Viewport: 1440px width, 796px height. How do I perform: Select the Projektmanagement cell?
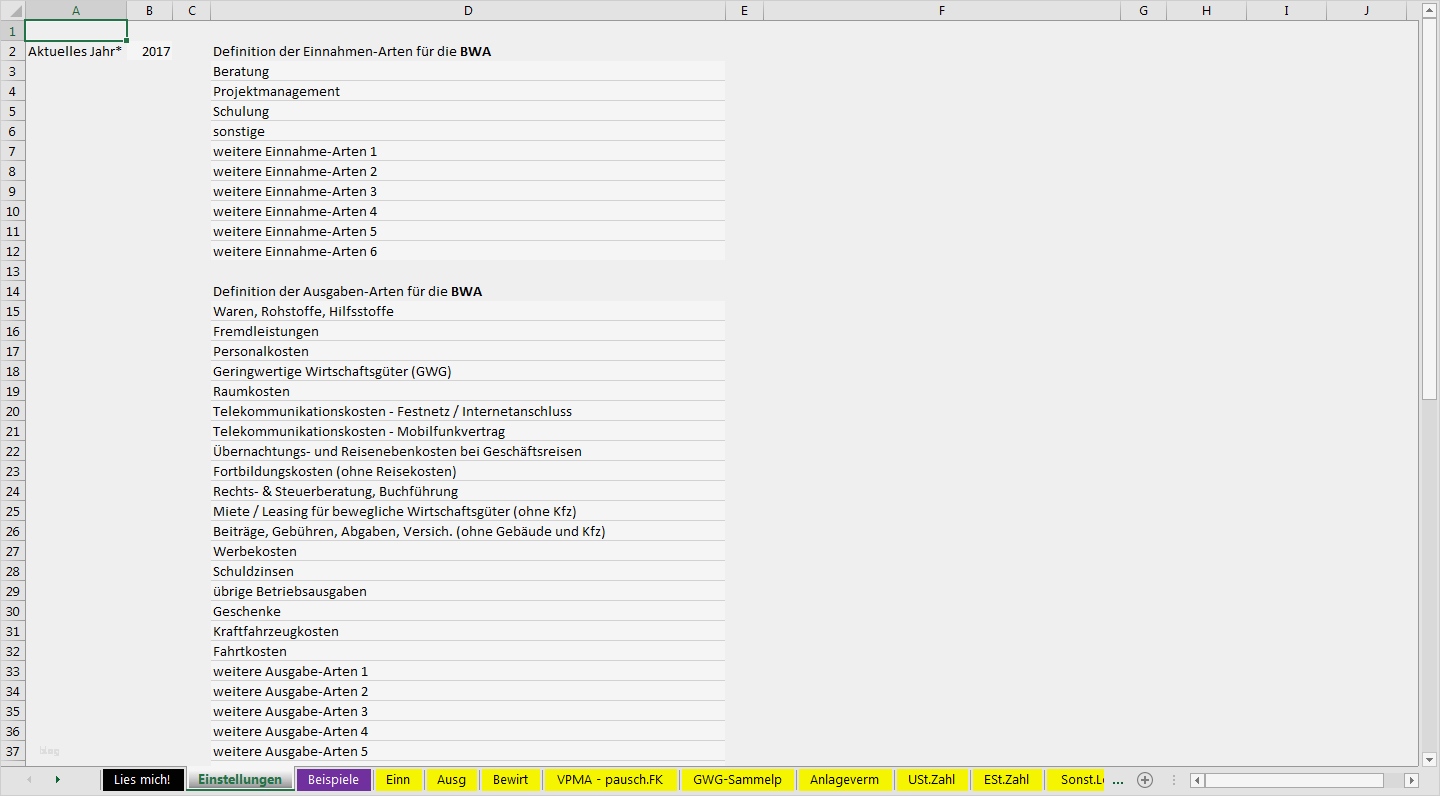(468, 91)
